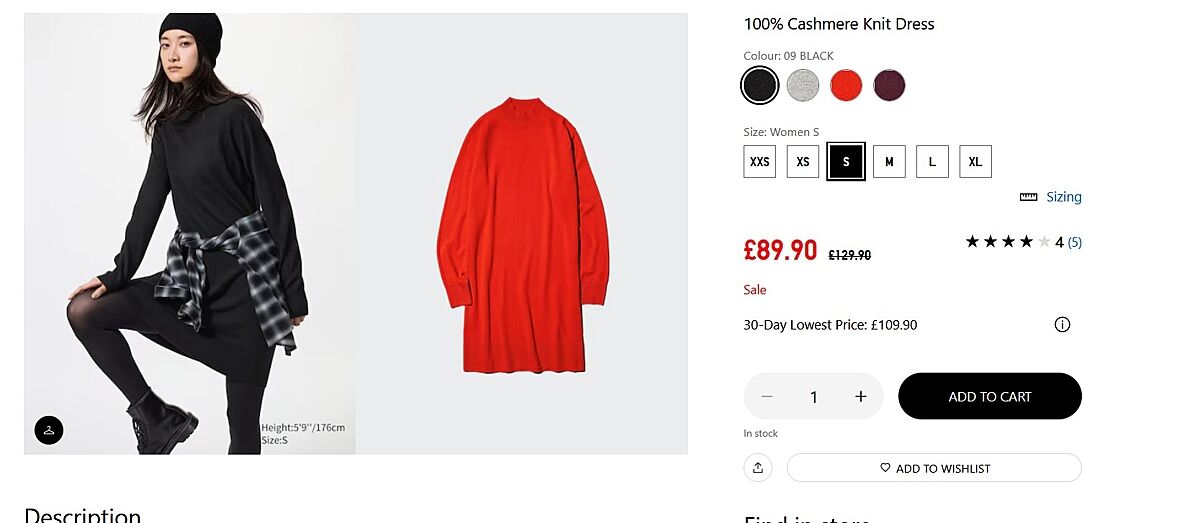Decrease quantity with the minus icon

point(767,397)
